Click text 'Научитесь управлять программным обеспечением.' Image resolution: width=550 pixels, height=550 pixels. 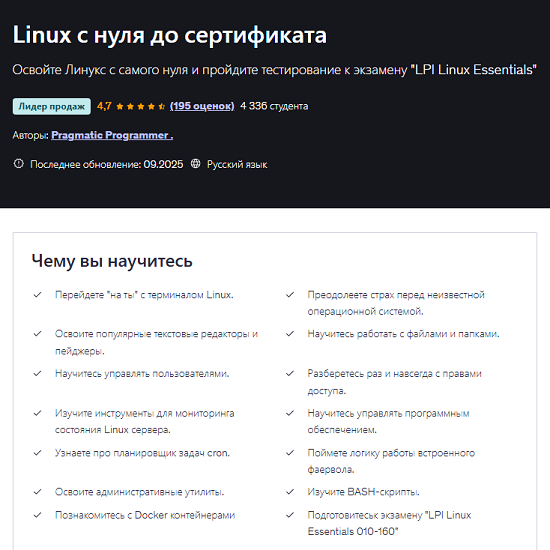[x=388, y=421]
